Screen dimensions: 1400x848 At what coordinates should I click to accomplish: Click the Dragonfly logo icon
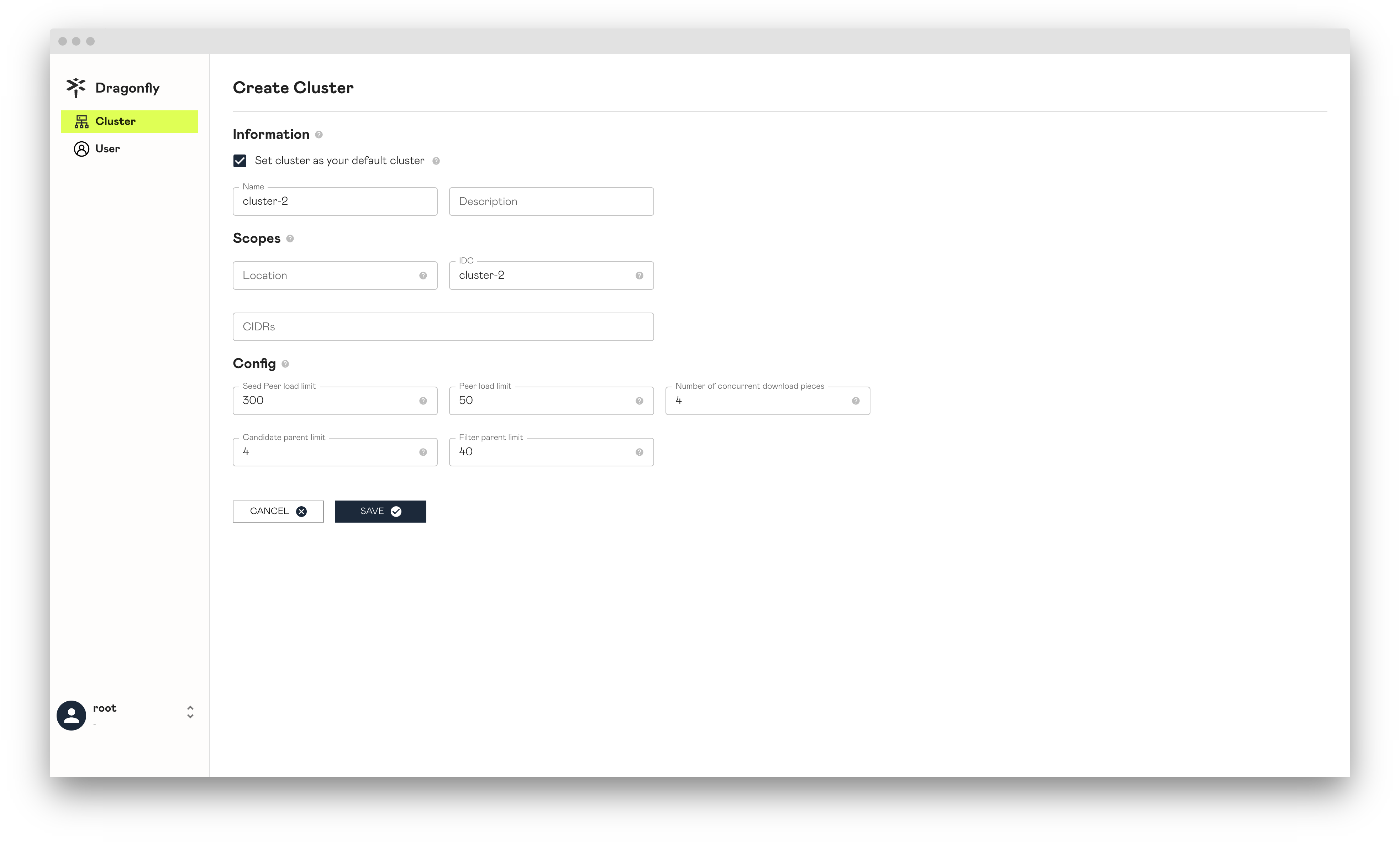point(76,88)
